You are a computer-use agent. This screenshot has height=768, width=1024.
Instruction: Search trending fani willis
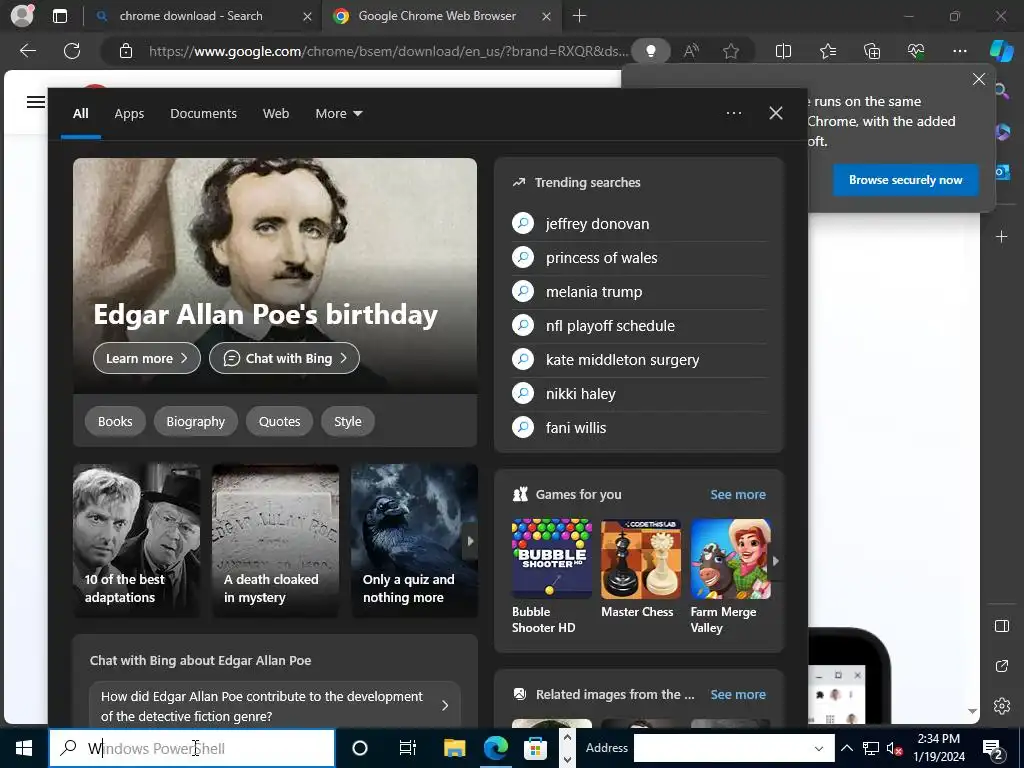[x=640, y=428]
